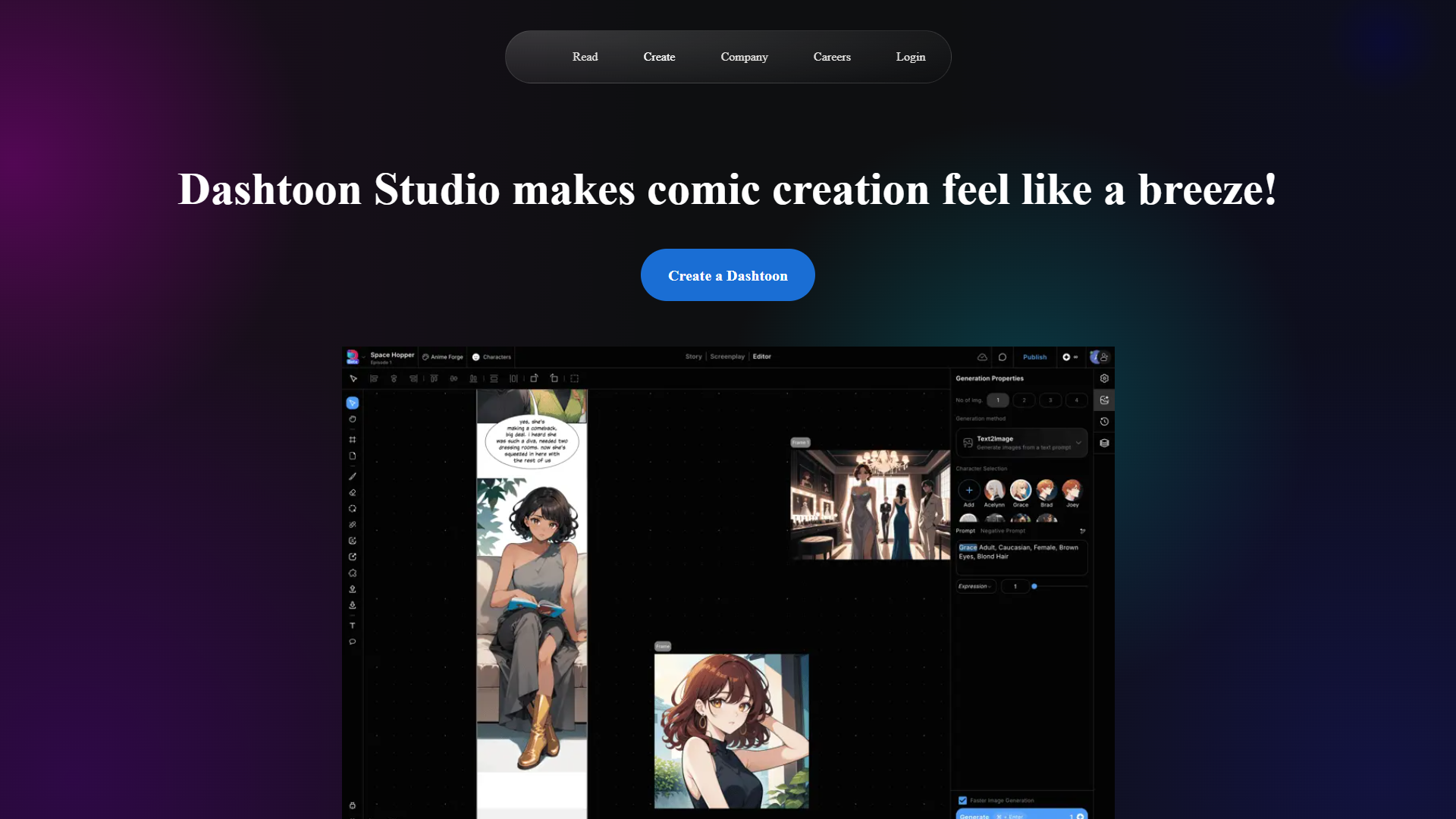Click the rotate right icon in top toolbar
The height and width of the screenshot is (819, 1456).
[x=534, y=378]
